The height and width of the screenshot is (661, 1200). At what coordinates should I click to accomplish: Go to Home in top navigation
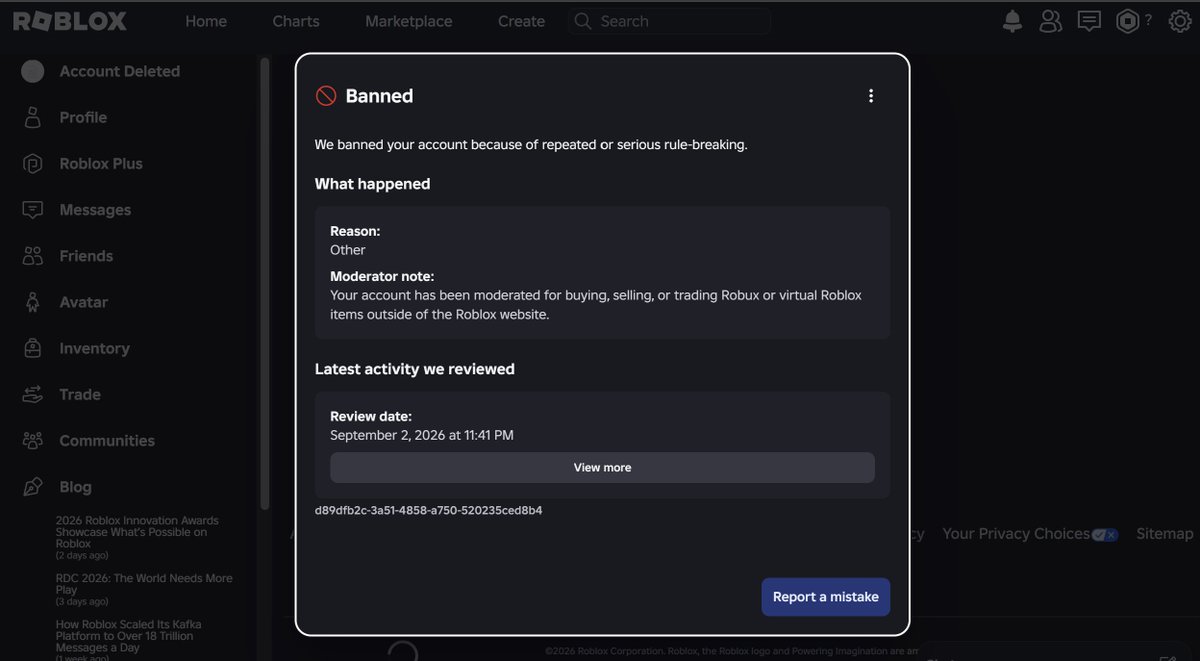click(x=206, y=21)
